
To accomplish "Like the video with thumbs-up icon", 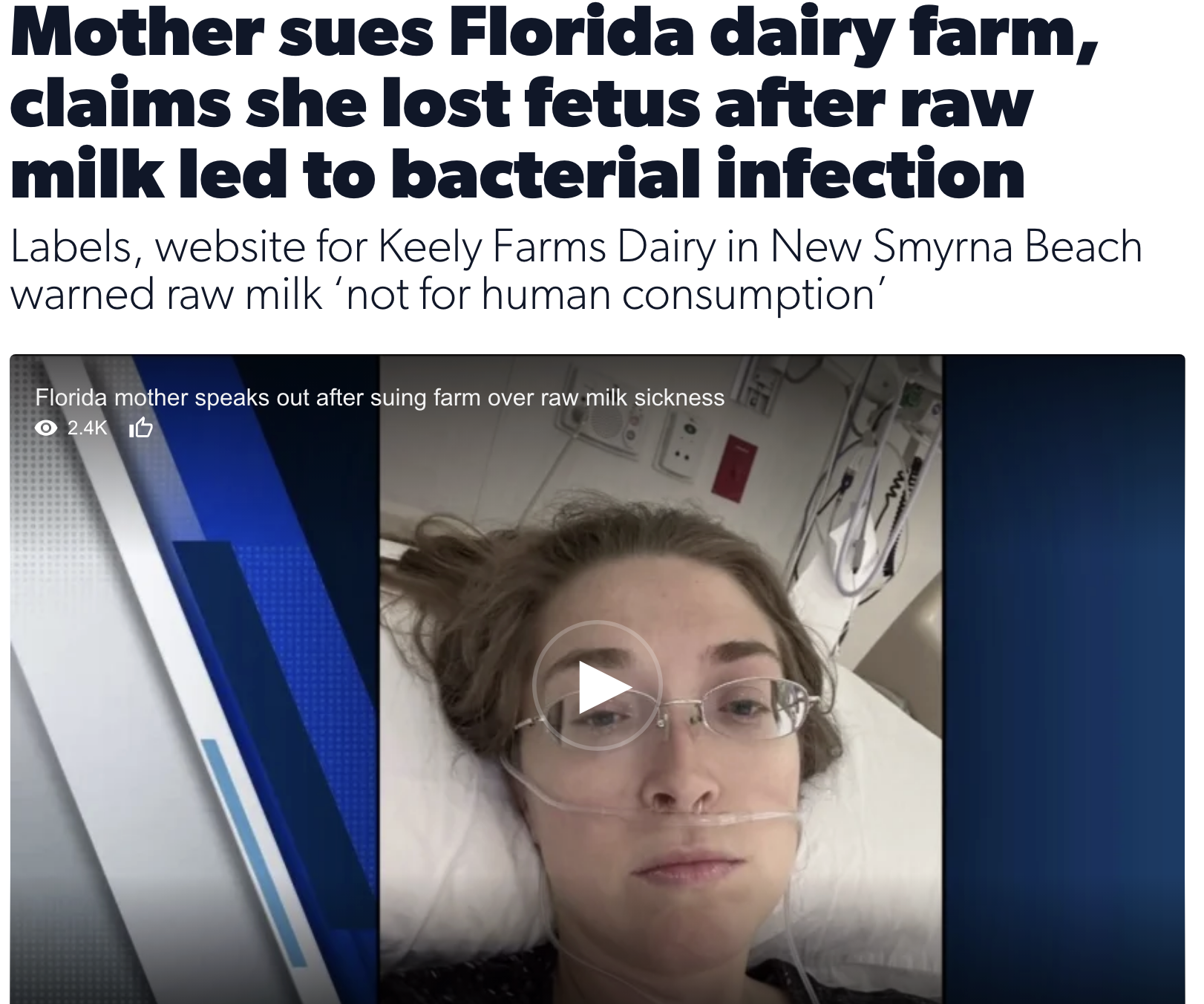I will point(141,428).
